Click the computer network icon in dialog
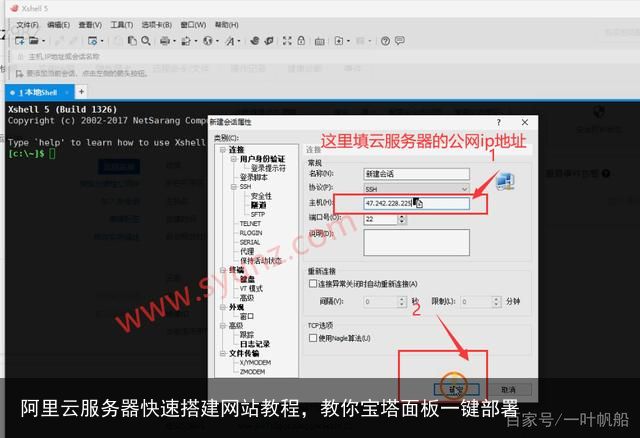The image size is (640, 438). coord(505,182)
